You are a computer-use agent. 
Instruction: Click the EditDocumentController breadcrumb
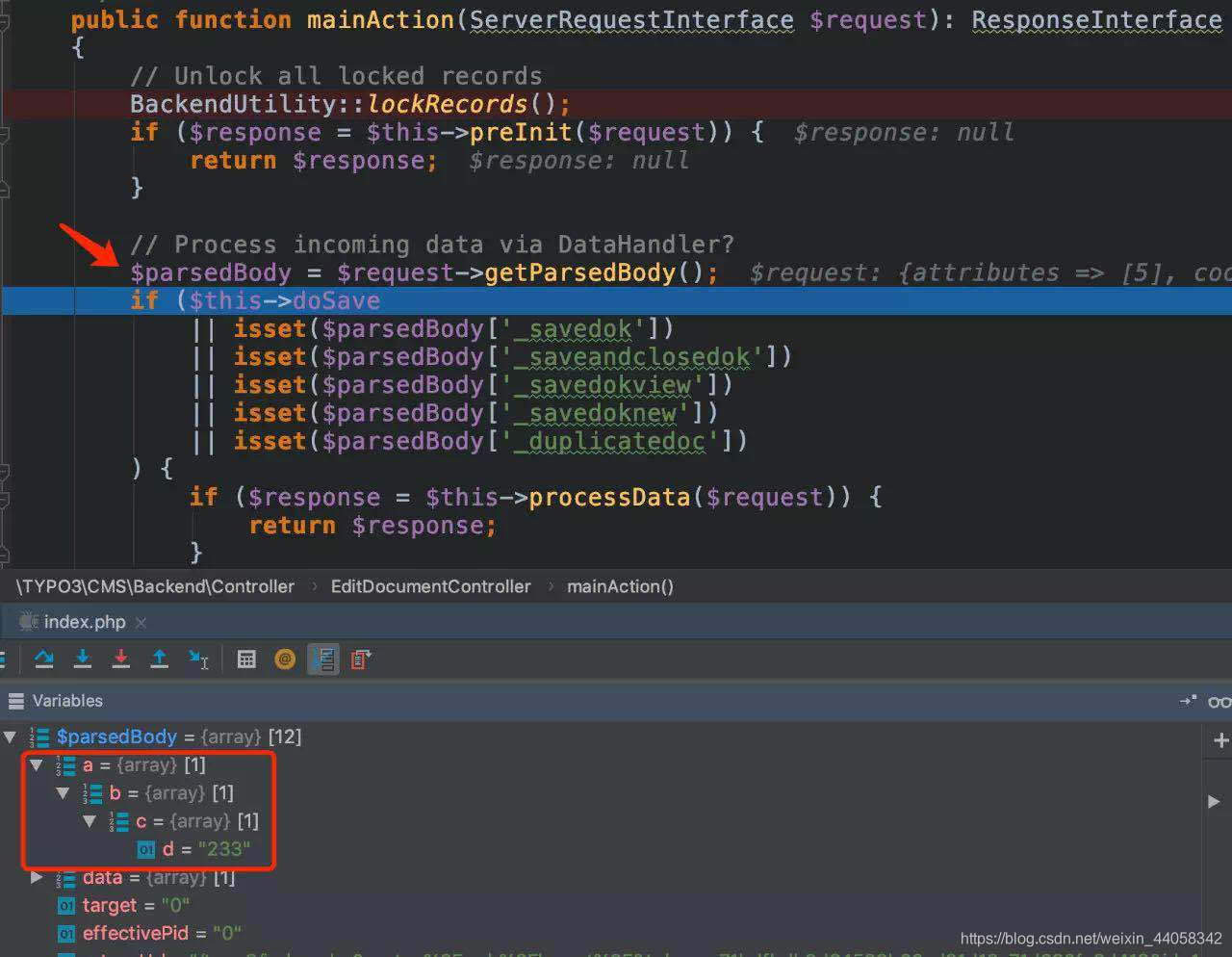tap(430, 586)
